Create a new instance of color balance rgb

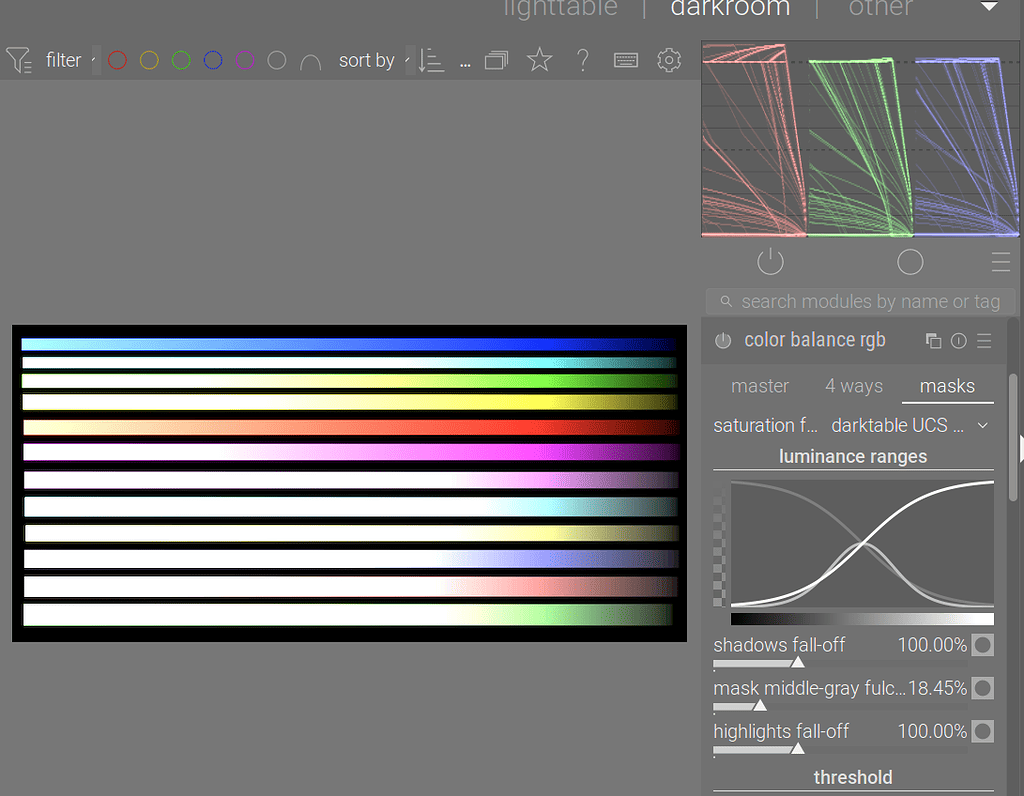pyautogui.click(x=933, y=340)
